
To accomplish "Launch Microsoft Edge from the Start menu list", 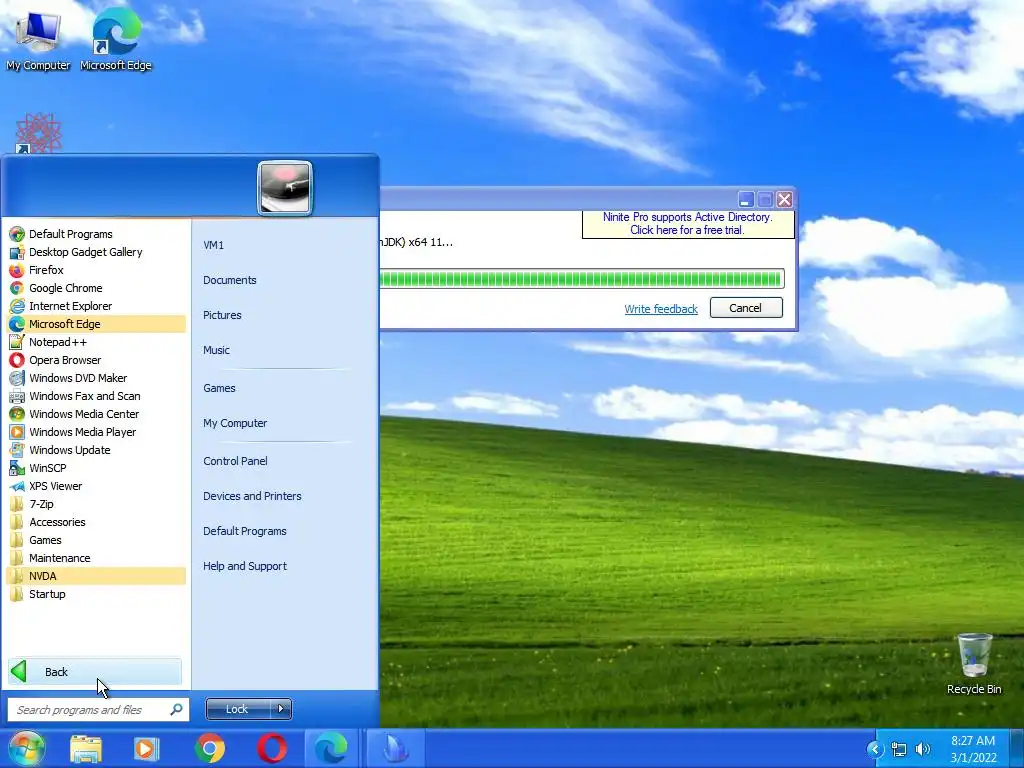I will [96, 324].
